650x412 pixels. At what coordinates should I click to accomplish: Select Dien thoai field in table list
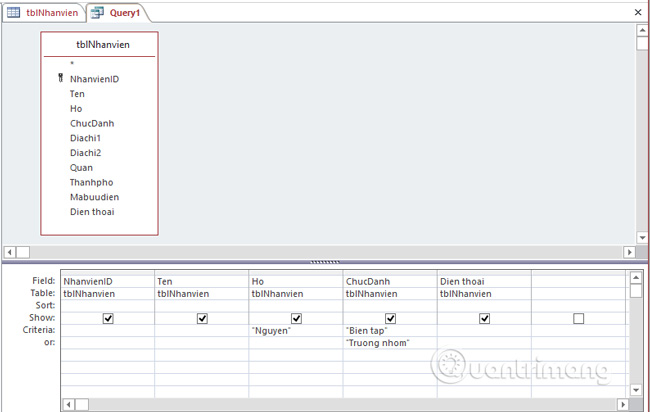coord(92,212)
